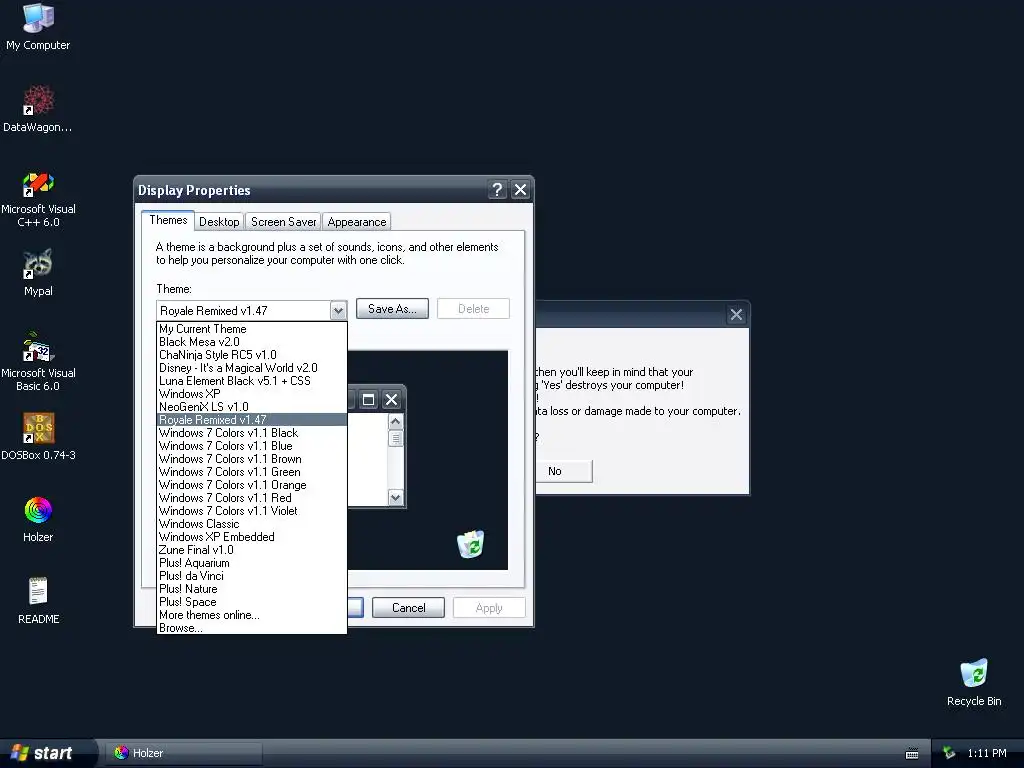Click the recycle bin in theme preview
The height and width of the screenshot is (768, 1024).
coord(470,543)
